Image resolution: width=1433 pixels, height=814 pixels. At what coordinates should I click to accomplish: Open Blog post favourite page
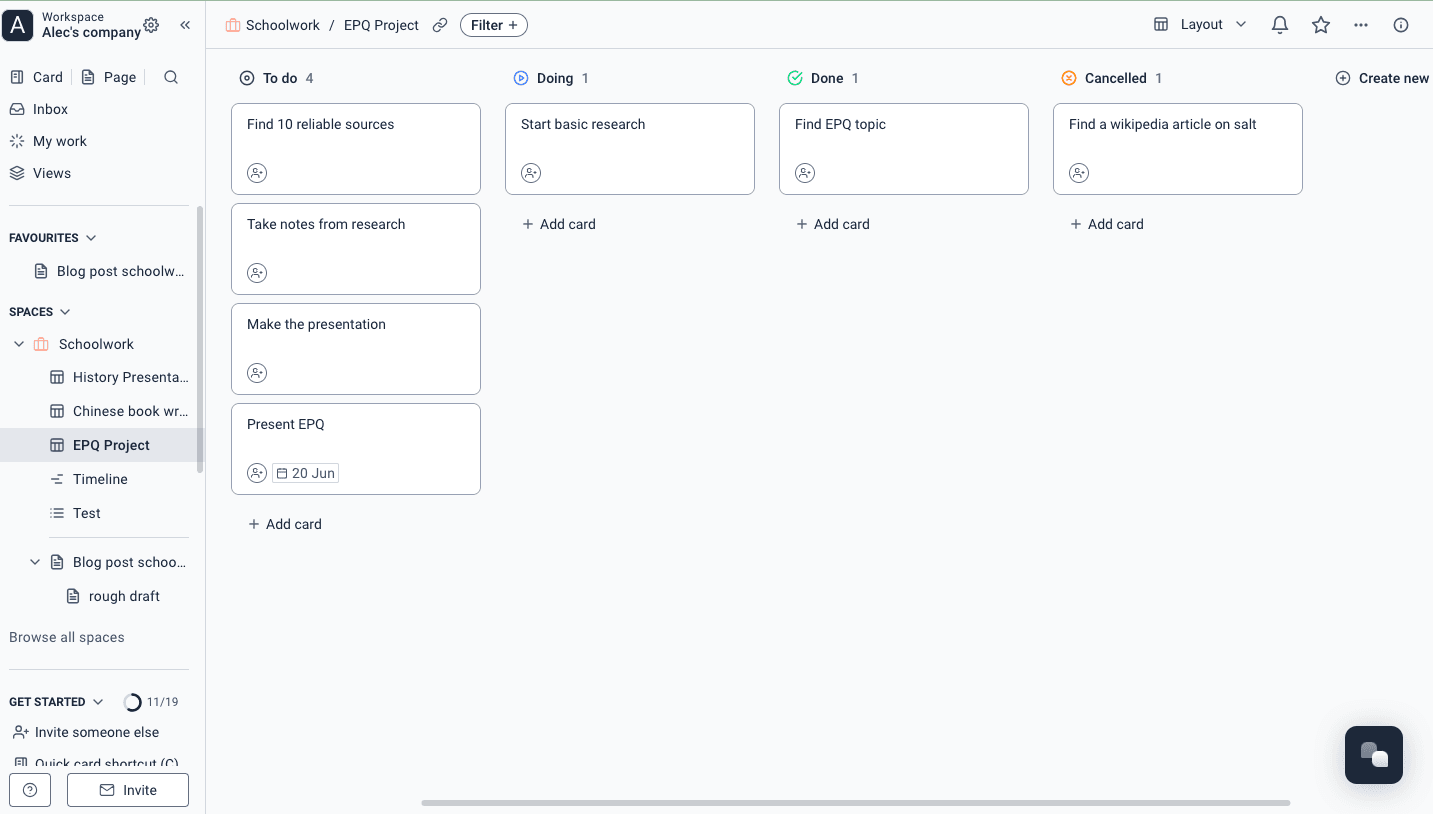pos(109,271)
